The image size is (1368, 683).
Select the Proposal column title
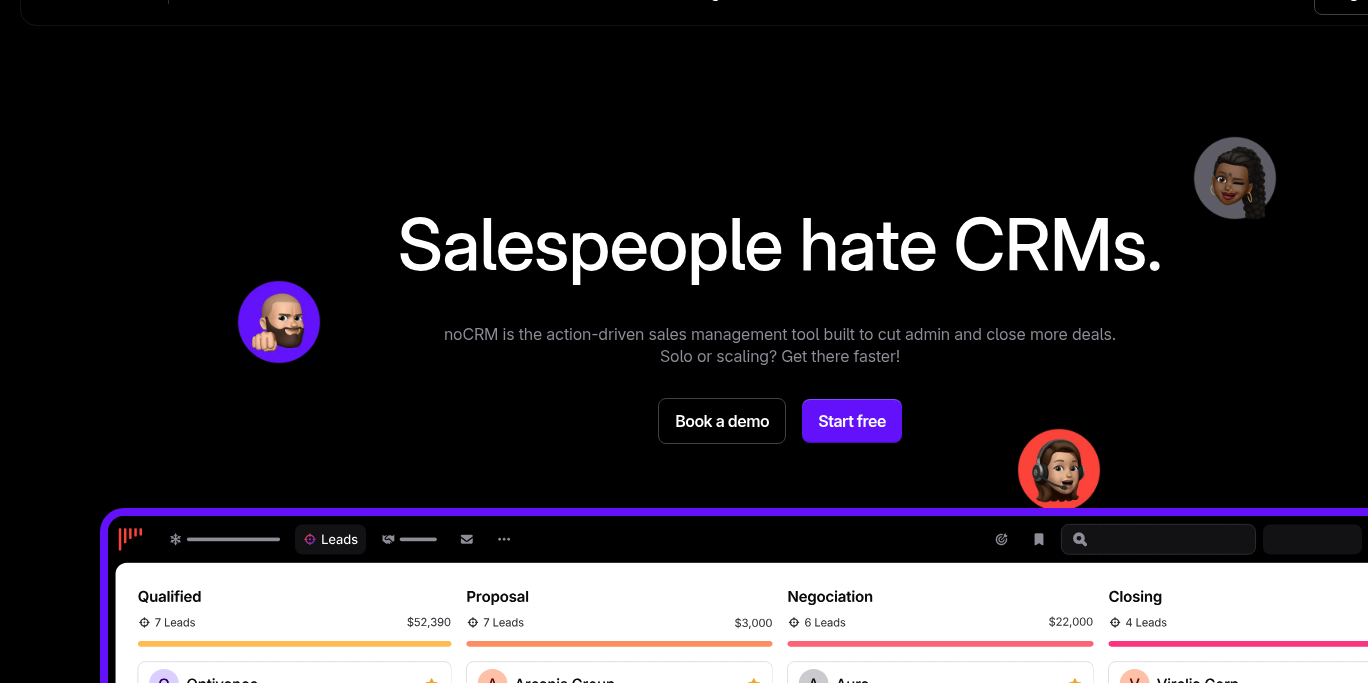click(497, 597)
